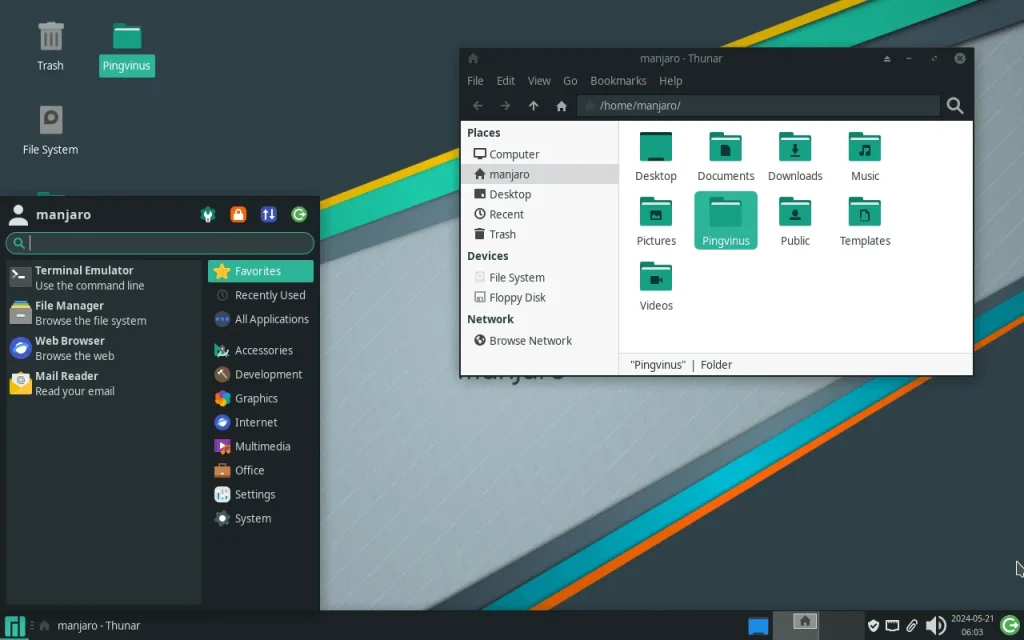Image resolution: width=1024 pixels, height=640 pixels.
Task: Click the Forward arrow in Thunar toolbar
Action: [505, 106]
